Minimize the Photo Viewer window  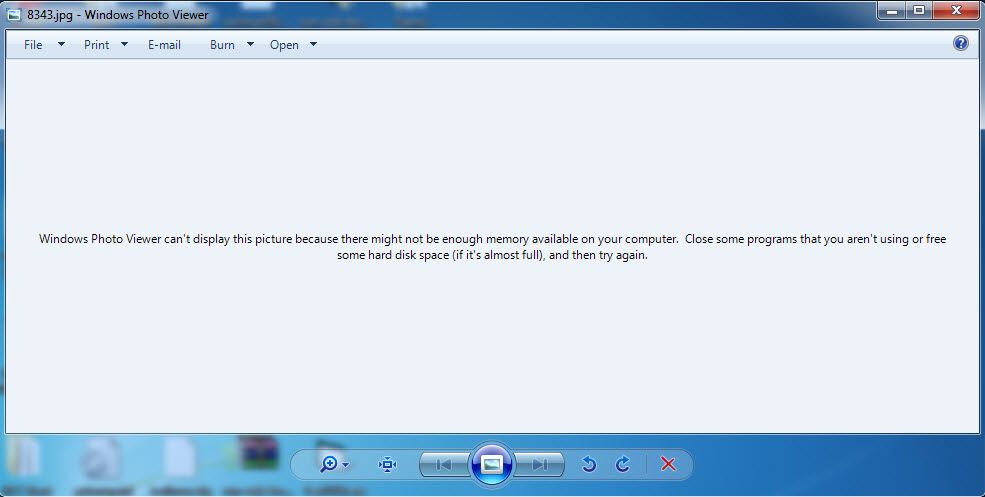891,11
